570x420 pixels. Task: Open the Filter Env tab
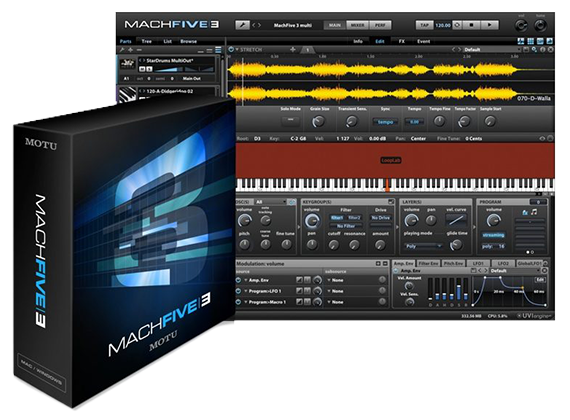click(x=429, y=263)
